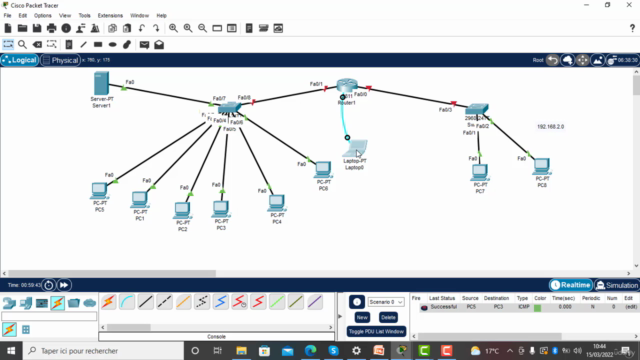The image size is (640, 360).
Task: Open Skype from the taskbar
Action: point(333,351)
